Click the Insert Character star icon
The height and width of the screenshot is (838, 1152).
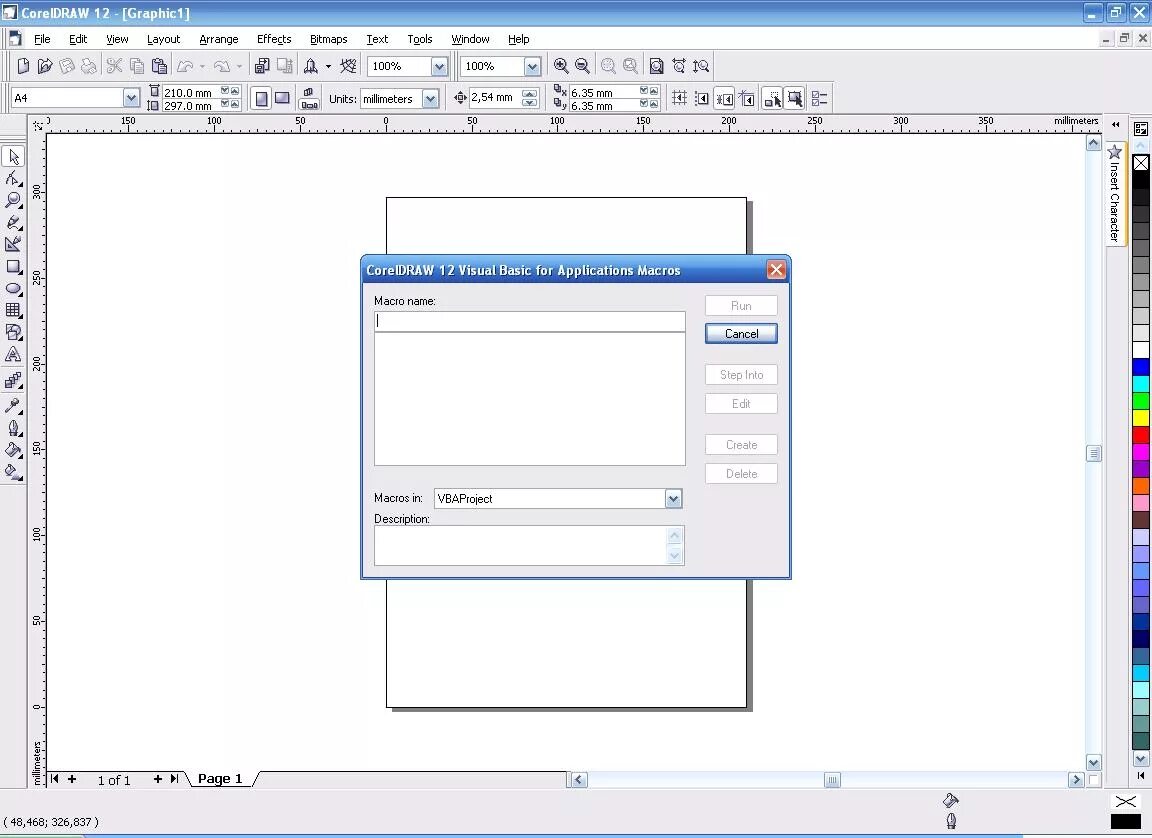click(x=1115, y=151)
